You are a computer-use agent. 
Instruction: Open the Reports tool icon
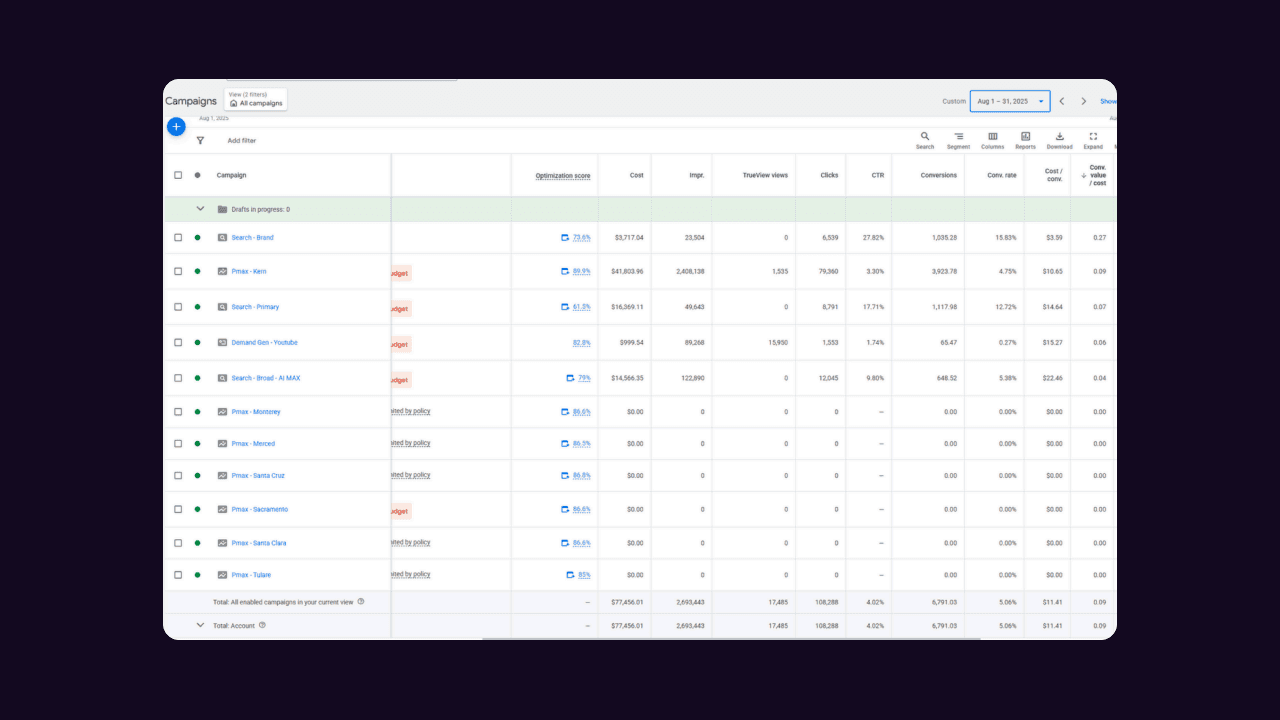pos(1026,137)
